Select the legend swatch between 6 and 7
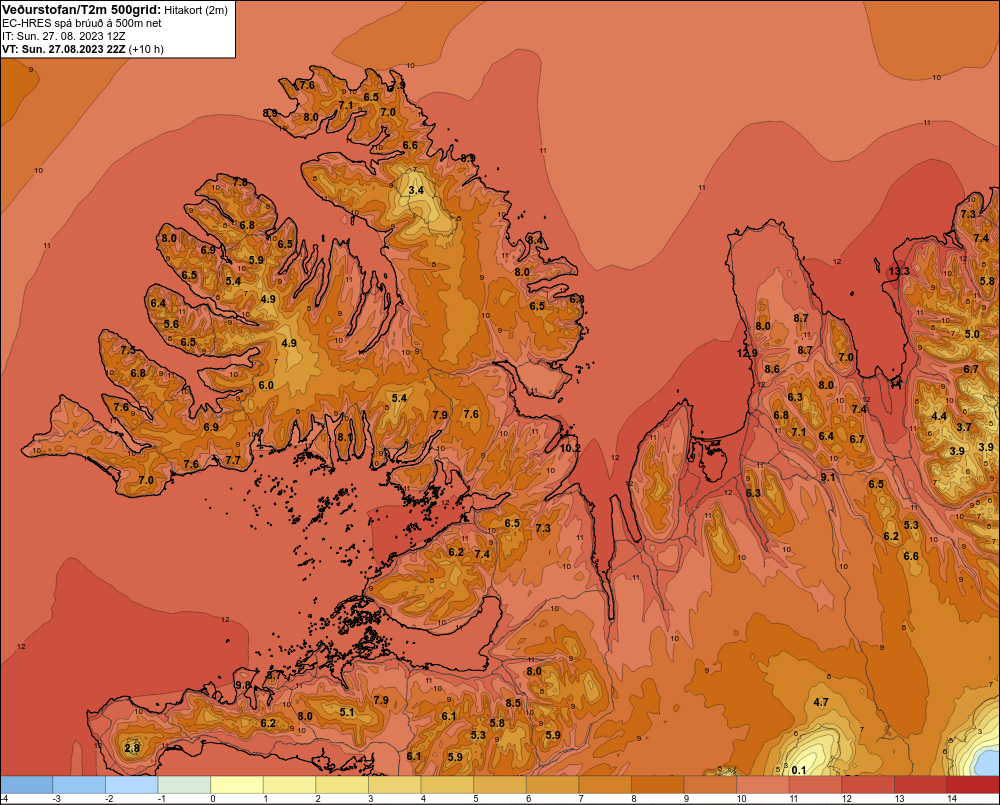Image resolution: width=1000 pixels, height=805 pixels. (x=553, y=785)
